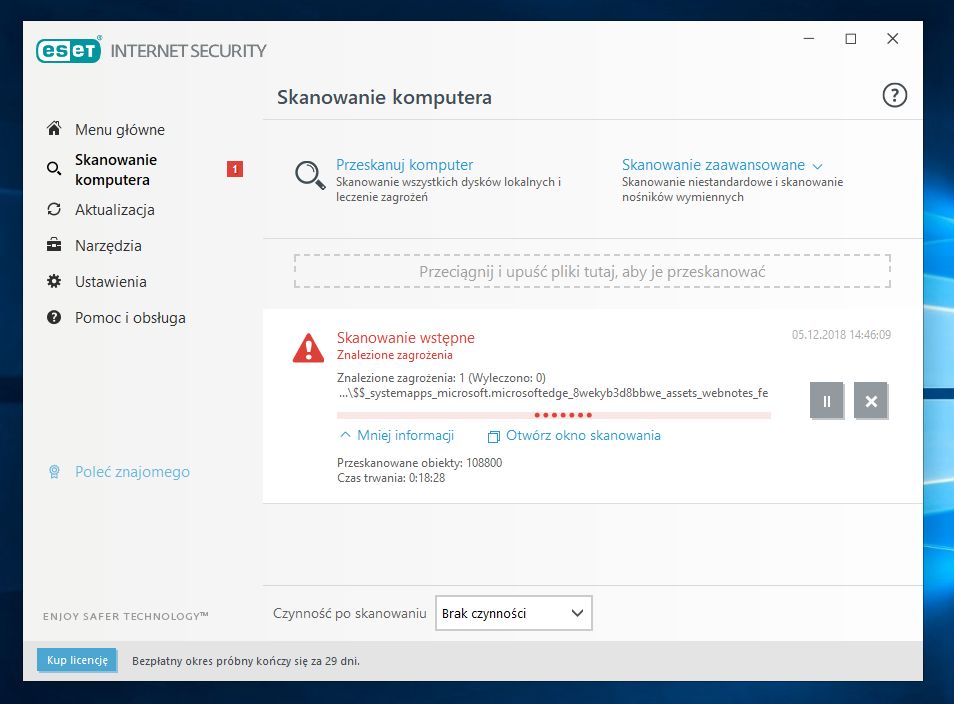Click Czas trwania: 0:18:28 text
954x704 pixels.
[391, 478]
